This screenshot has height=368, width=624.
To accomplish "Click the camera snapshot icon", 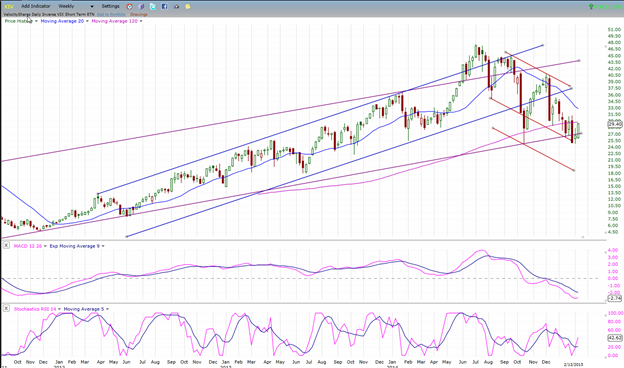I will 176,6.
